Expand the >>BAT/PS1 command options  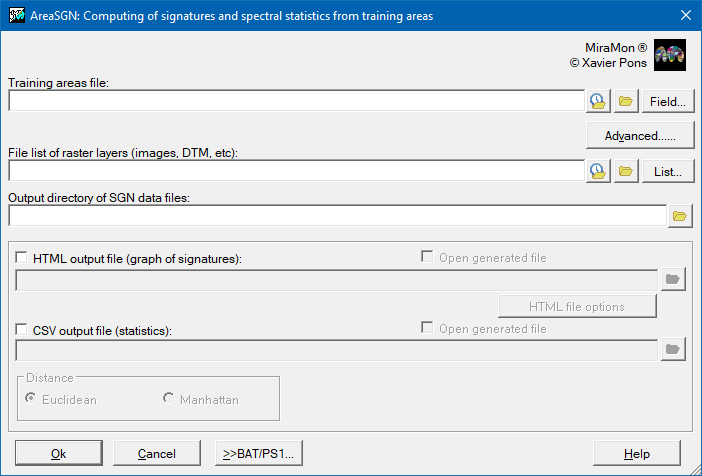tap(258, 453)
